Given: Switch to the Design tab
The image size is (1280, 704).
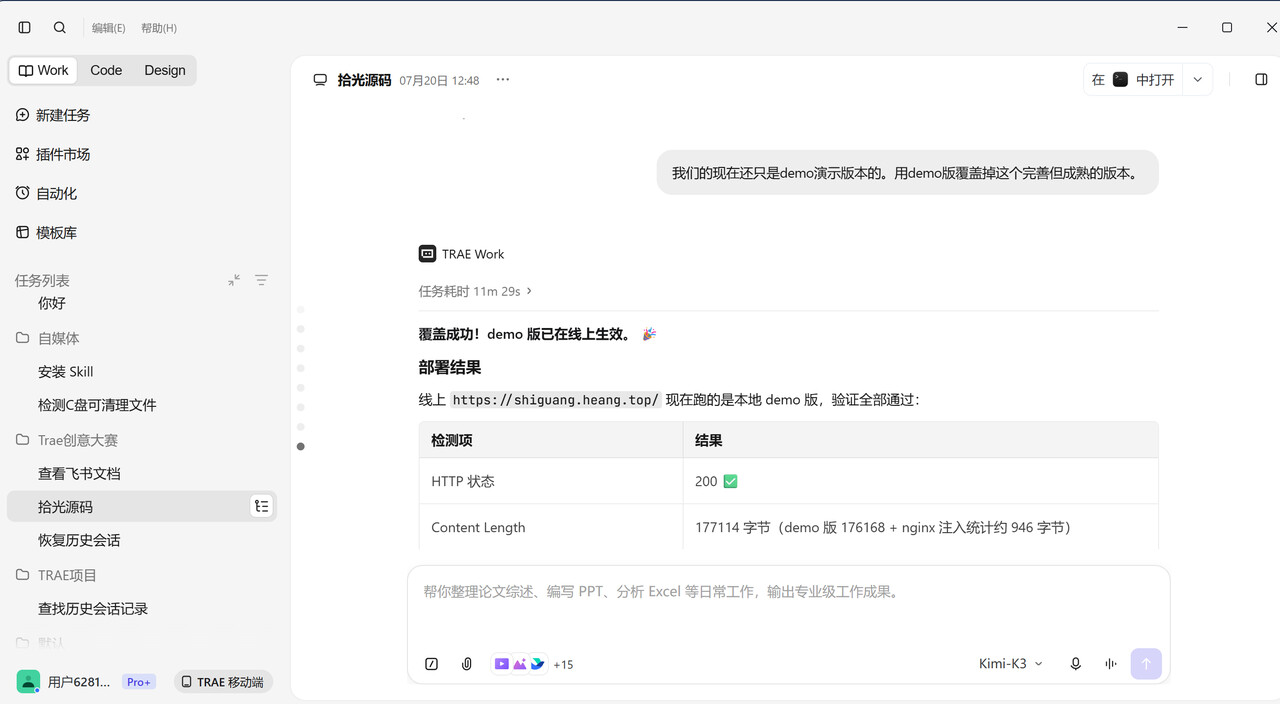Looking at the screenshot, I should tap(165, 70).
